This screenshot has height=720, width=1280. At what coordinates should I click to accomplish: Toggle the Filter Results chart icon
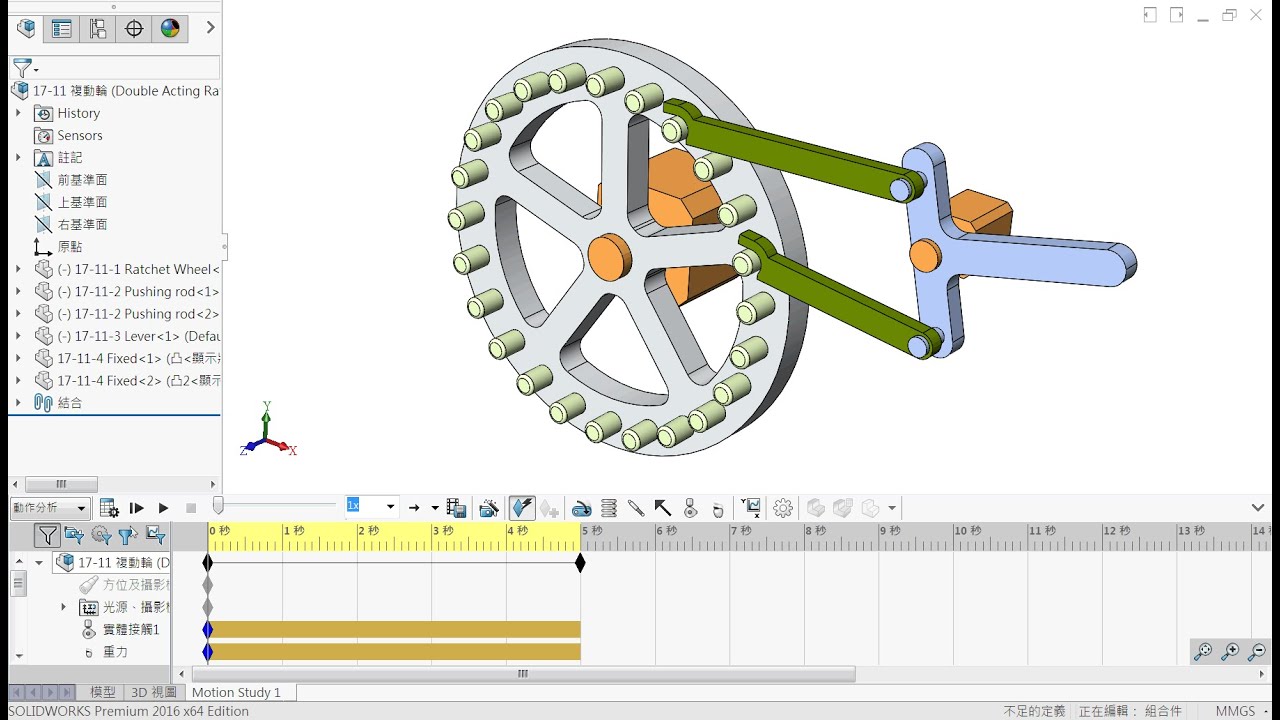click(x=156, y=536)
